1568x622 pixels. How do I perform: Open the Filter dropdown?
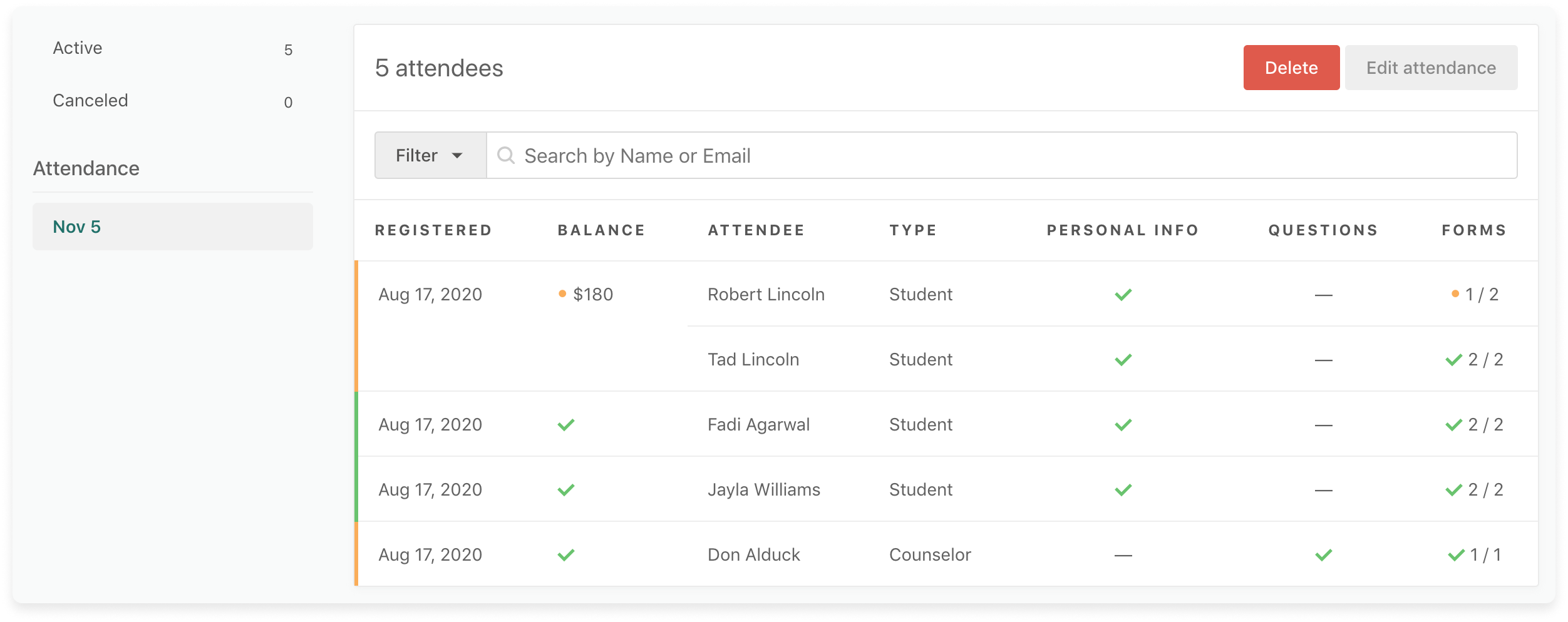click(416, 155)
